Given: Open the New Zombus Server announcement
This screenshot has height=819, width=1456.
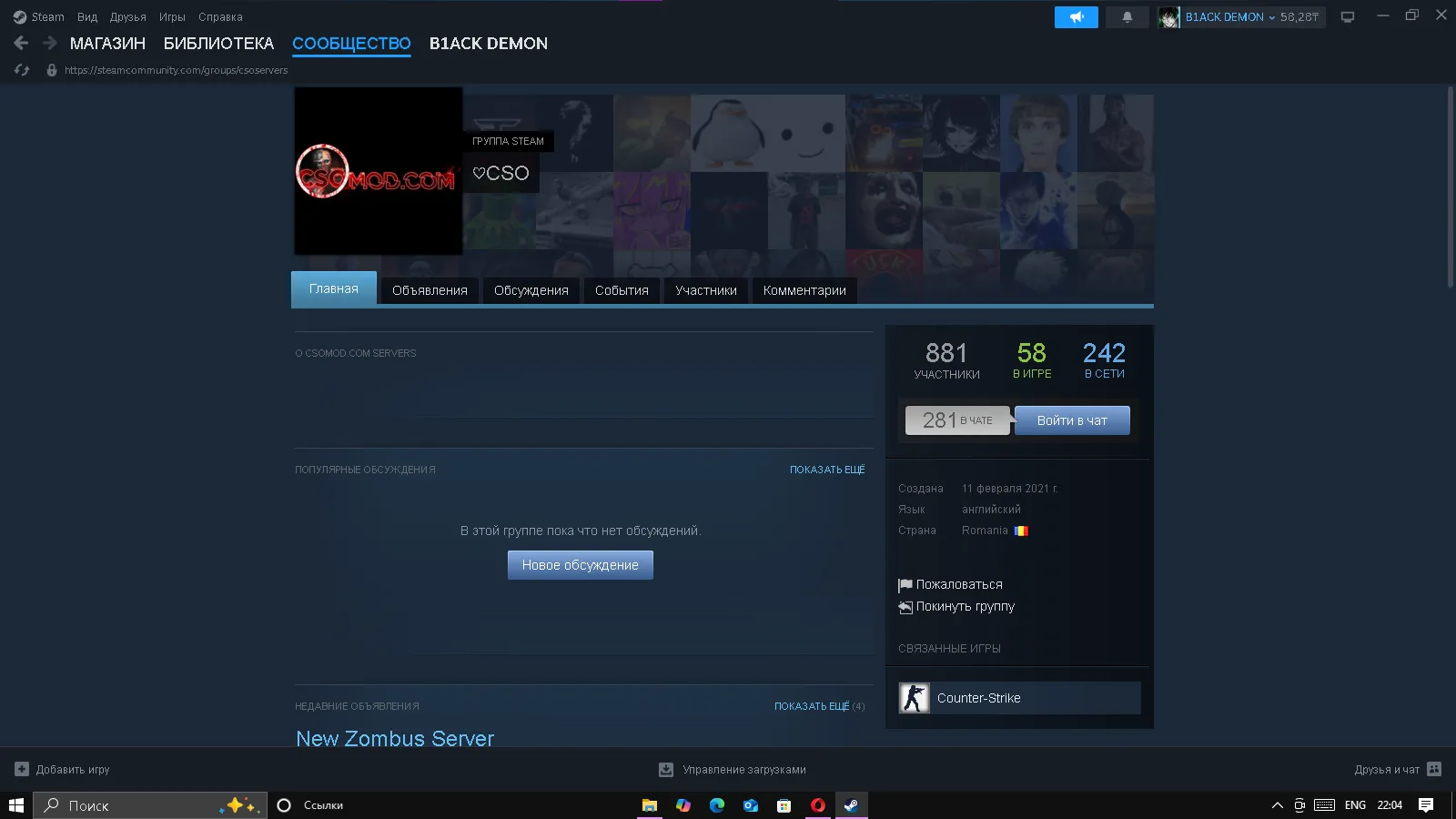Looking at the screenshot, I should click(x=395, y=738).
